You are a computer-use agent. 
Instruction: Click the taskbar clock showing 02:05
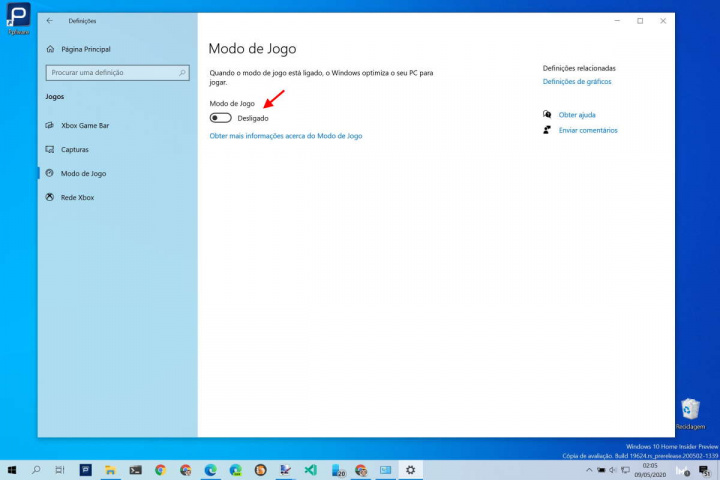coord(650,469)
